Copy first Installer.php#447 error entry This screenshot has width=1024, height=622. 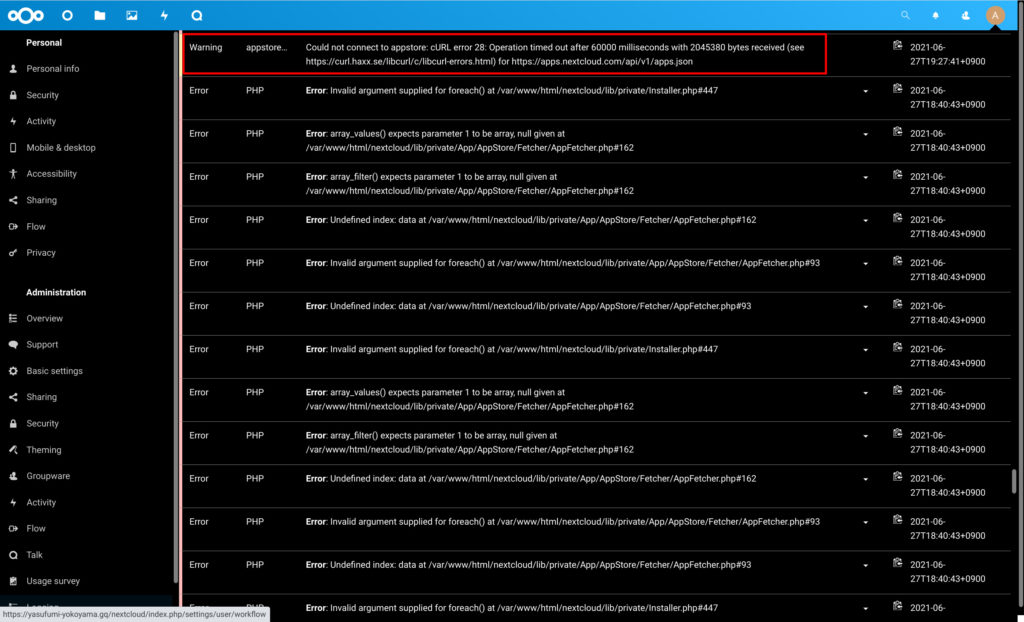point(898,89)
